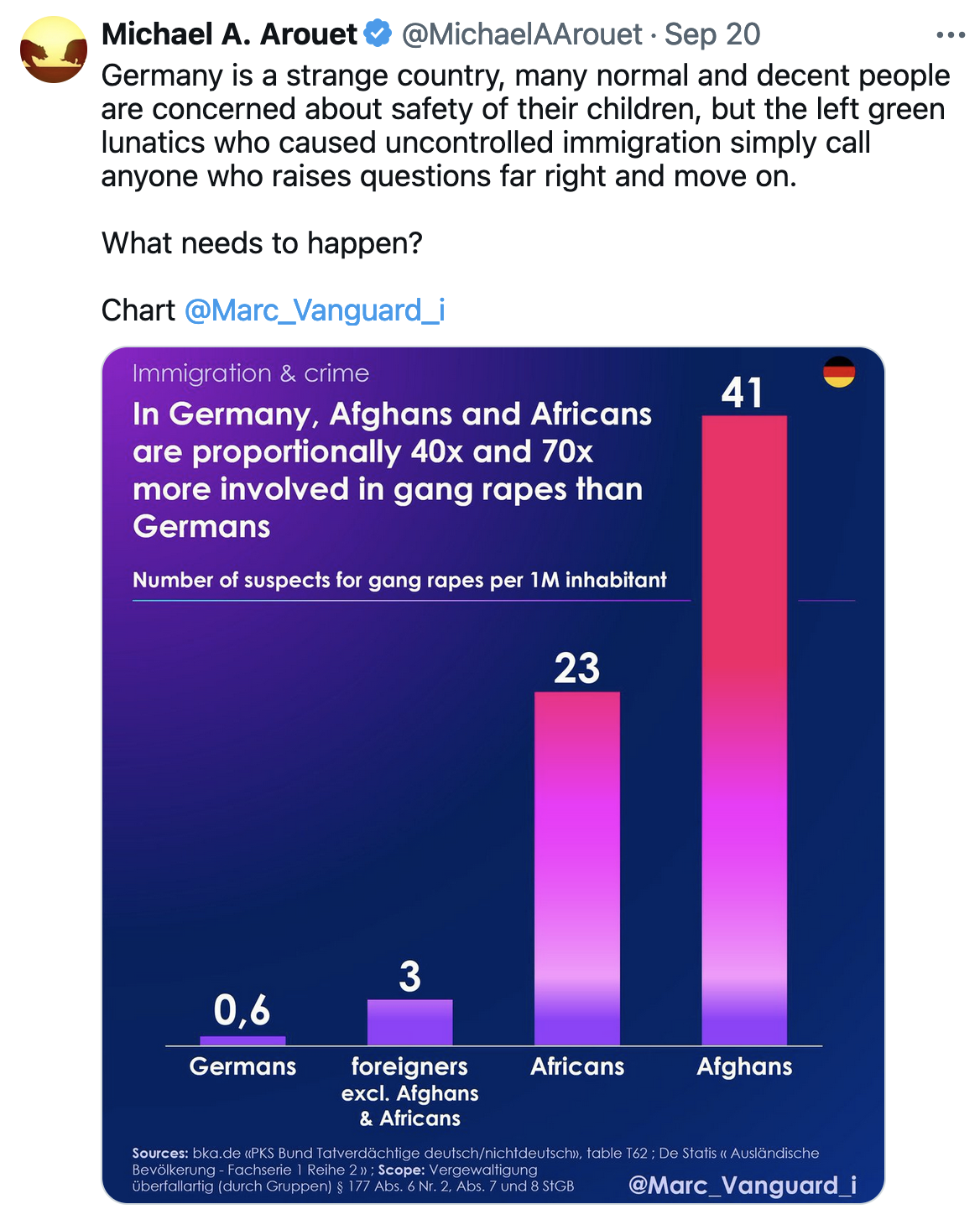Click the tweet's first paragraph text
980x1225 pixels.
(x=525, y=126)
